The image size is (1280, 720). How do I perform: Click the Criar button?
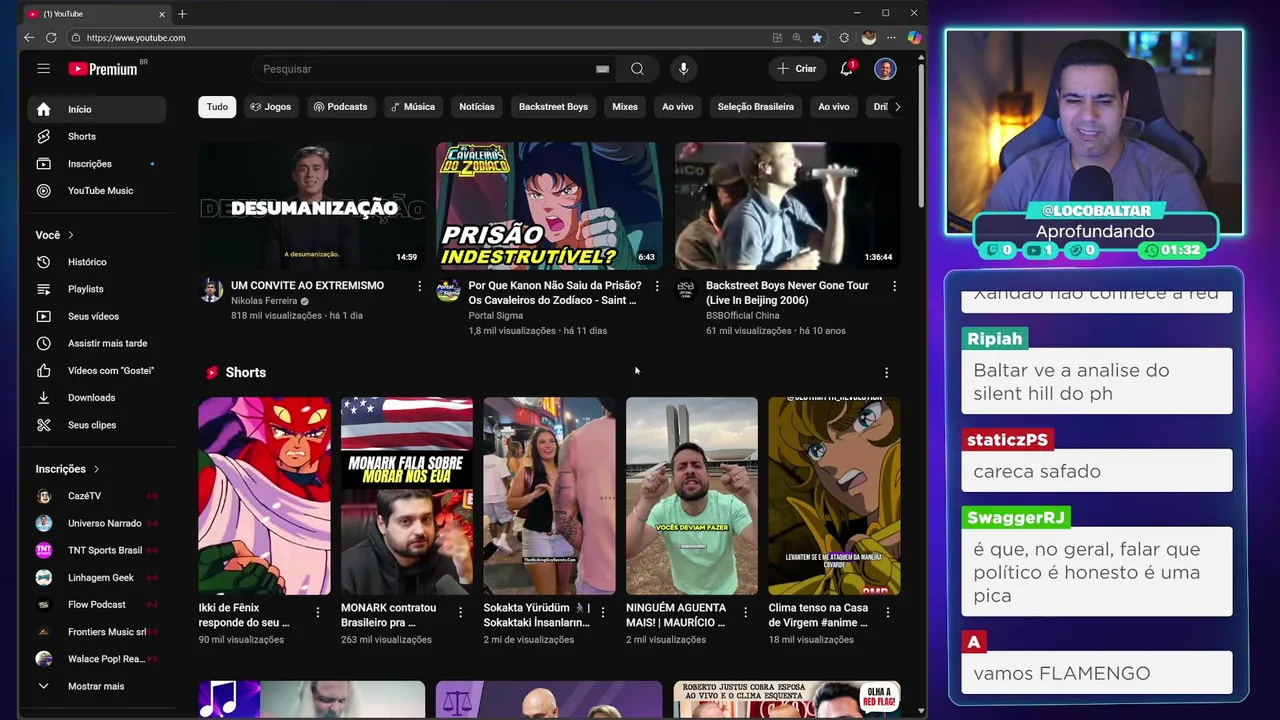point(797,69)
